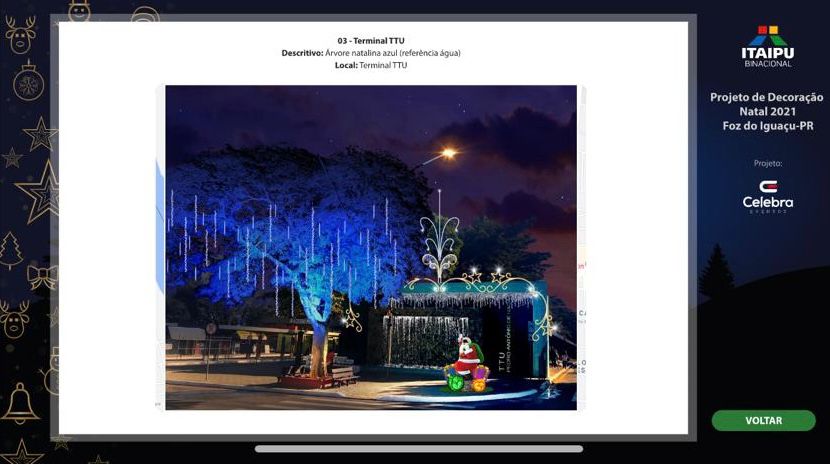
Task: Click the Celebra Eventos logo
Action: pyautogui.click(x=768, y=197)
